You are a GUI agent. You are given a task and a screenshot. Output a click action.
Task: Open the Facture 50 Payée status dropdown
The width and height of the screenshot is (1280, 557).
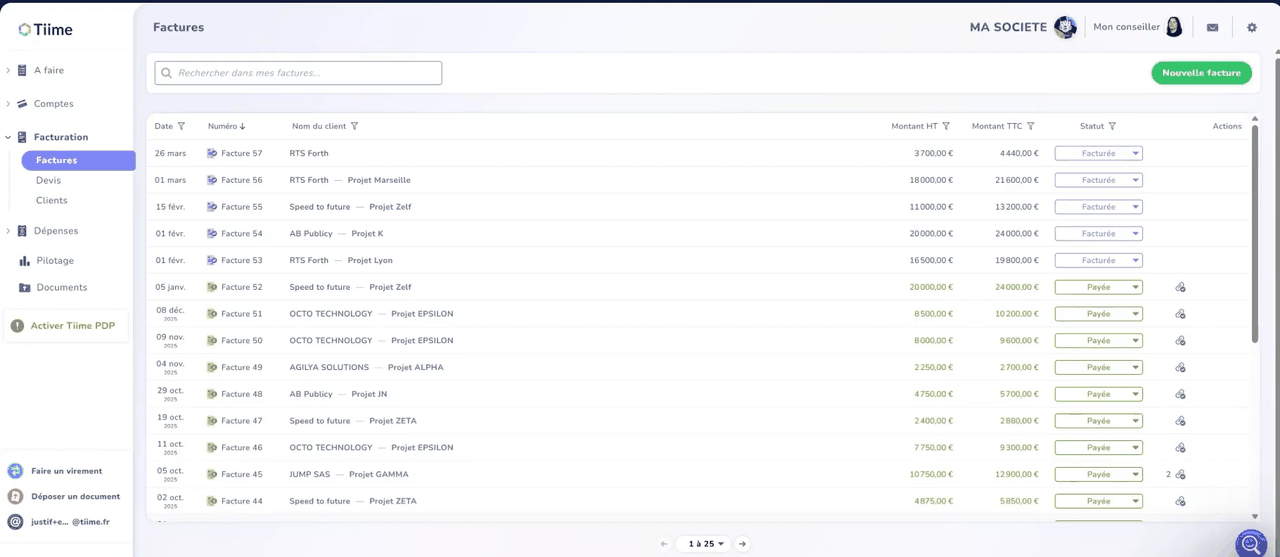point(1098,340)
